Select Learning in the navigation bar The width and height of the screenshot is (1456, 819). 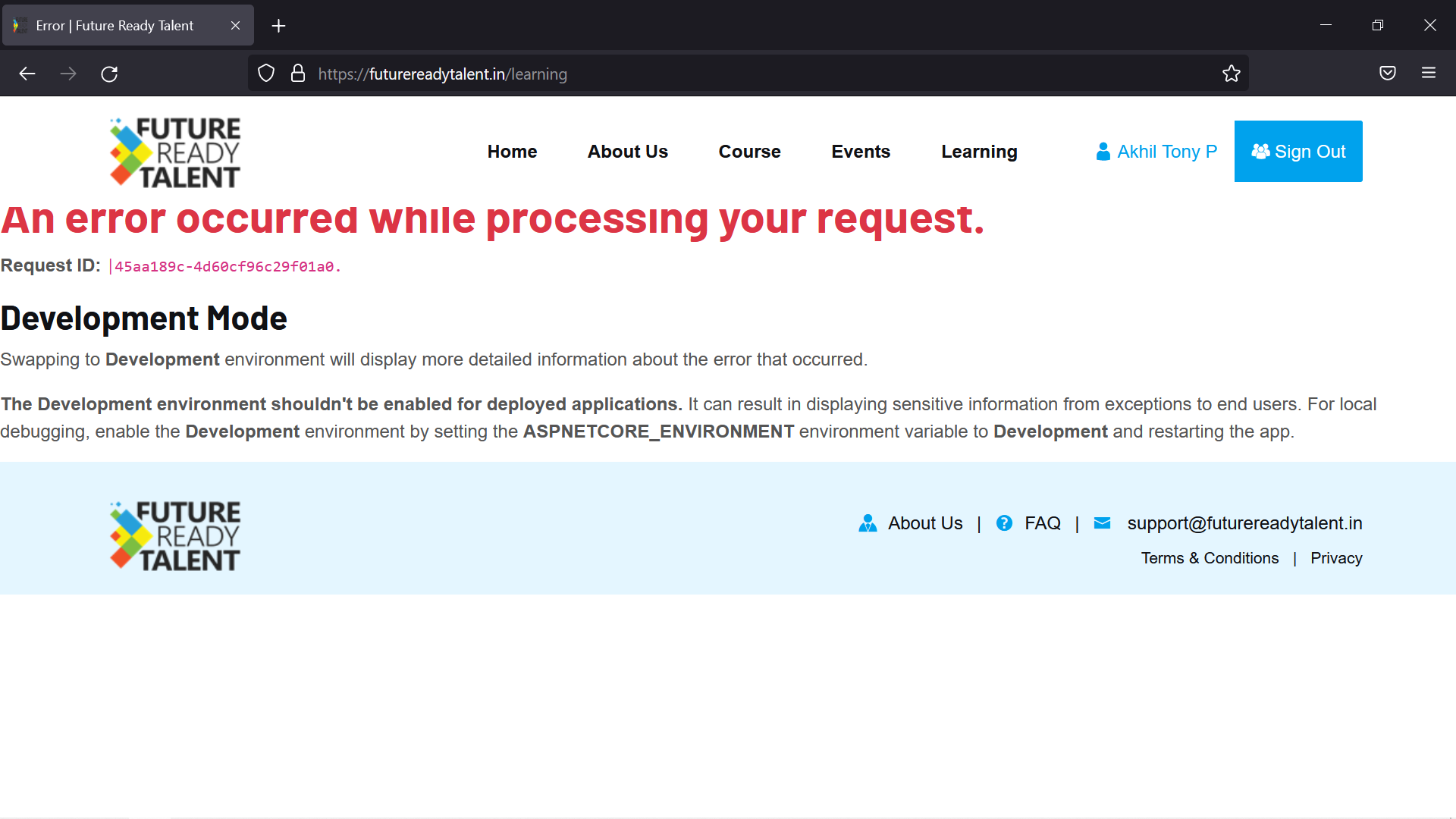click(979, 152)
